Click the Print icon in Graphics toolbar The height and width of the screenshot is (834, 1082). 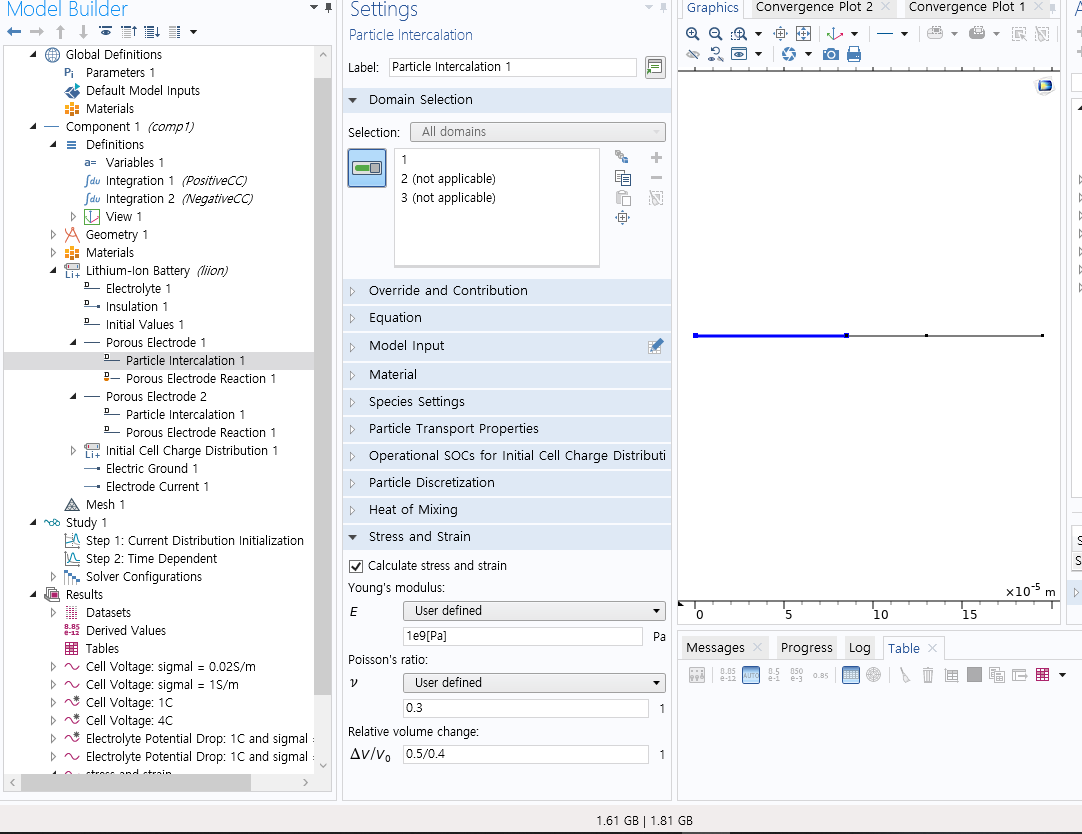point(854,54)
